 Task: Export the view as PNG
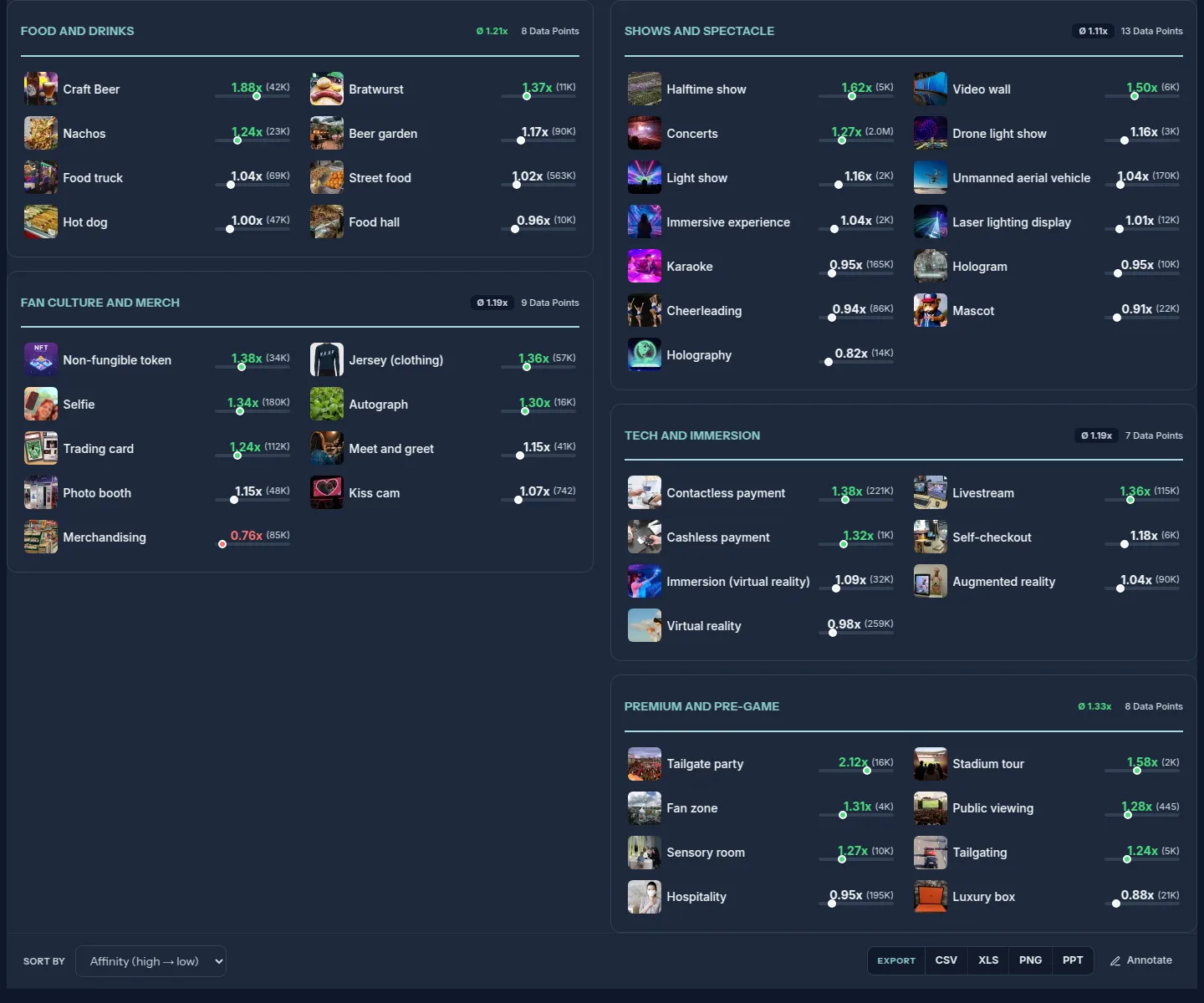click(1030, 960)
